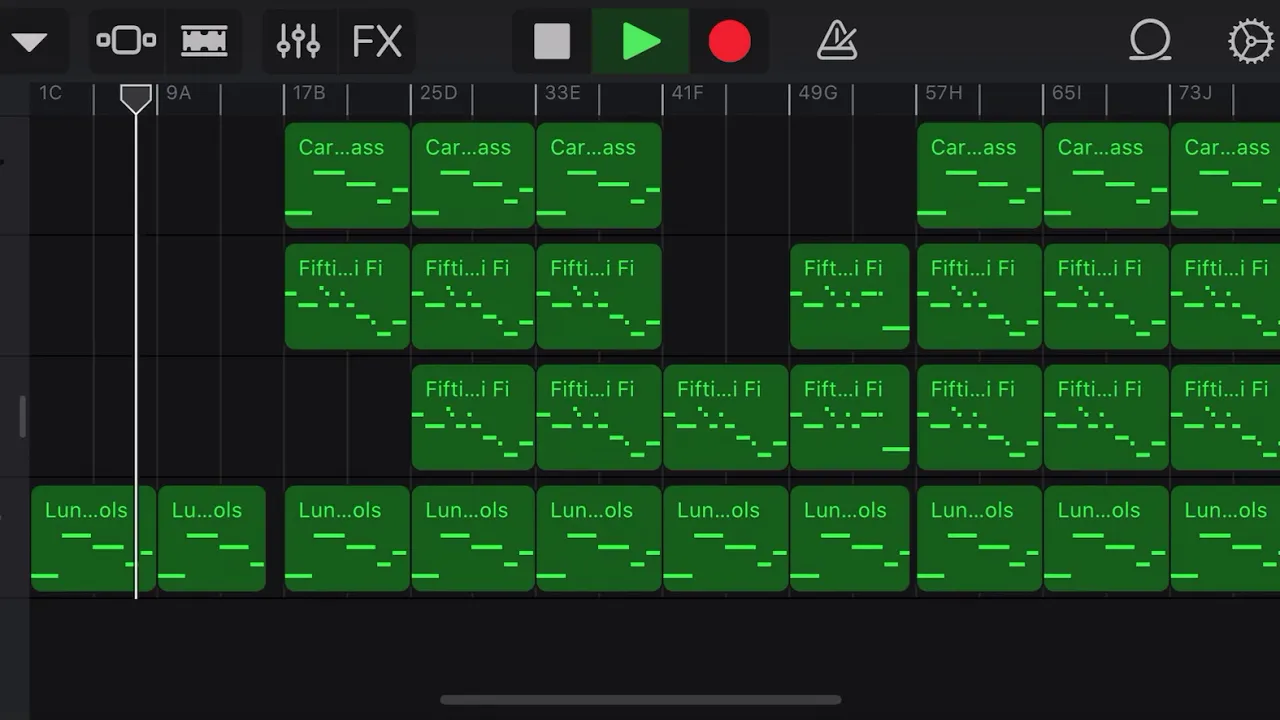Open the song settings gear
The width and height of the screenshot is (1280, 720).
pos(1250,42)
